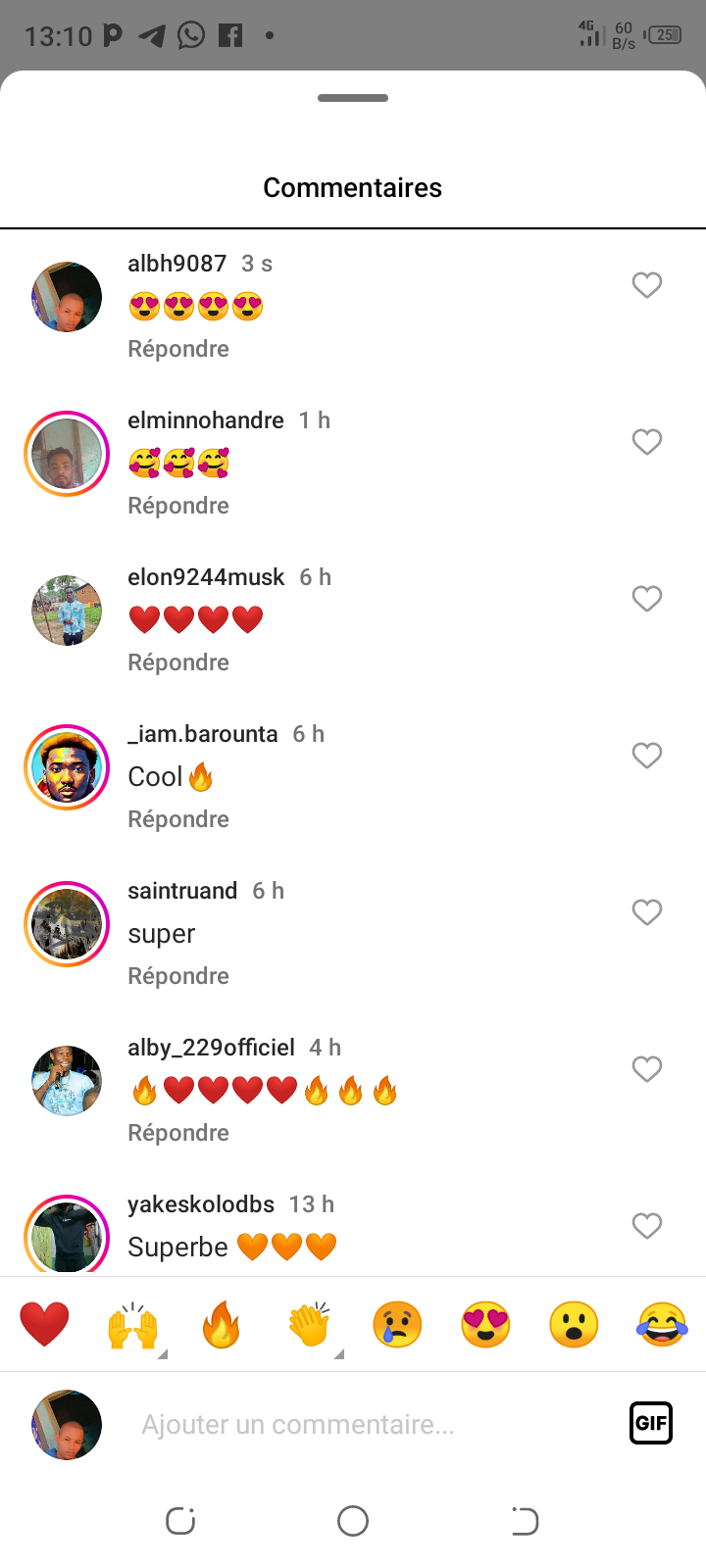Reply to elon9244musk's comment
Image resolution: width=706 pixels, height=1568 pixels.
click(x=178, y=662)
